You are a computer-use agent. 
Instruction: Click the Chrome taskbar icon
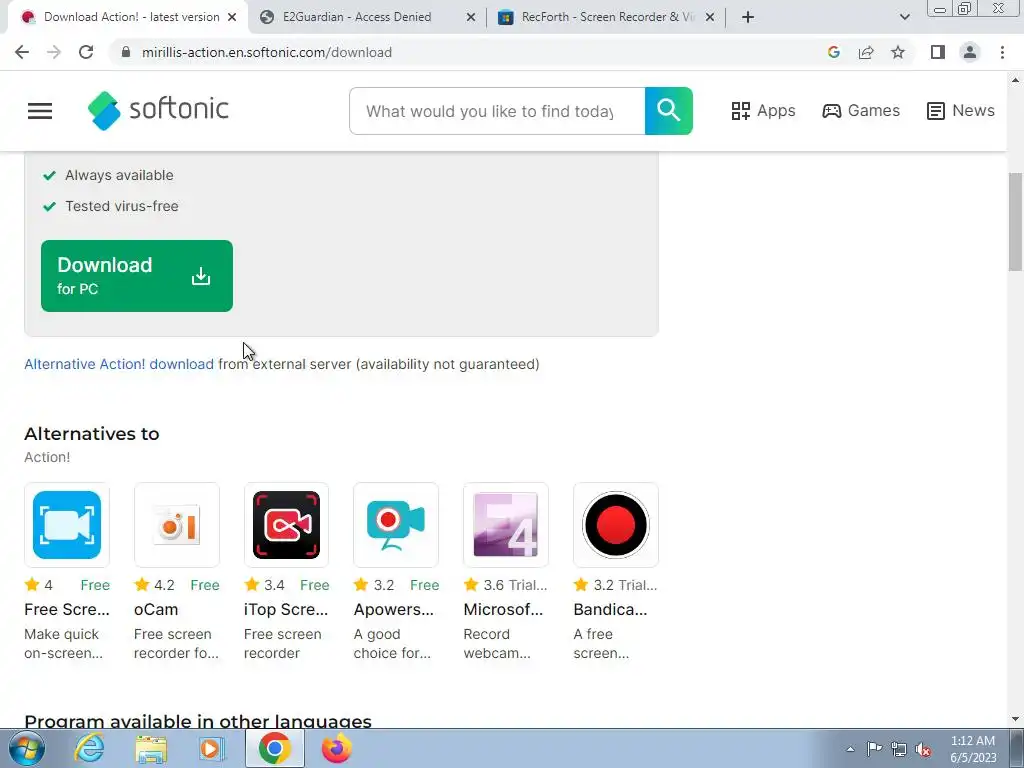click(x=274, y=748)
